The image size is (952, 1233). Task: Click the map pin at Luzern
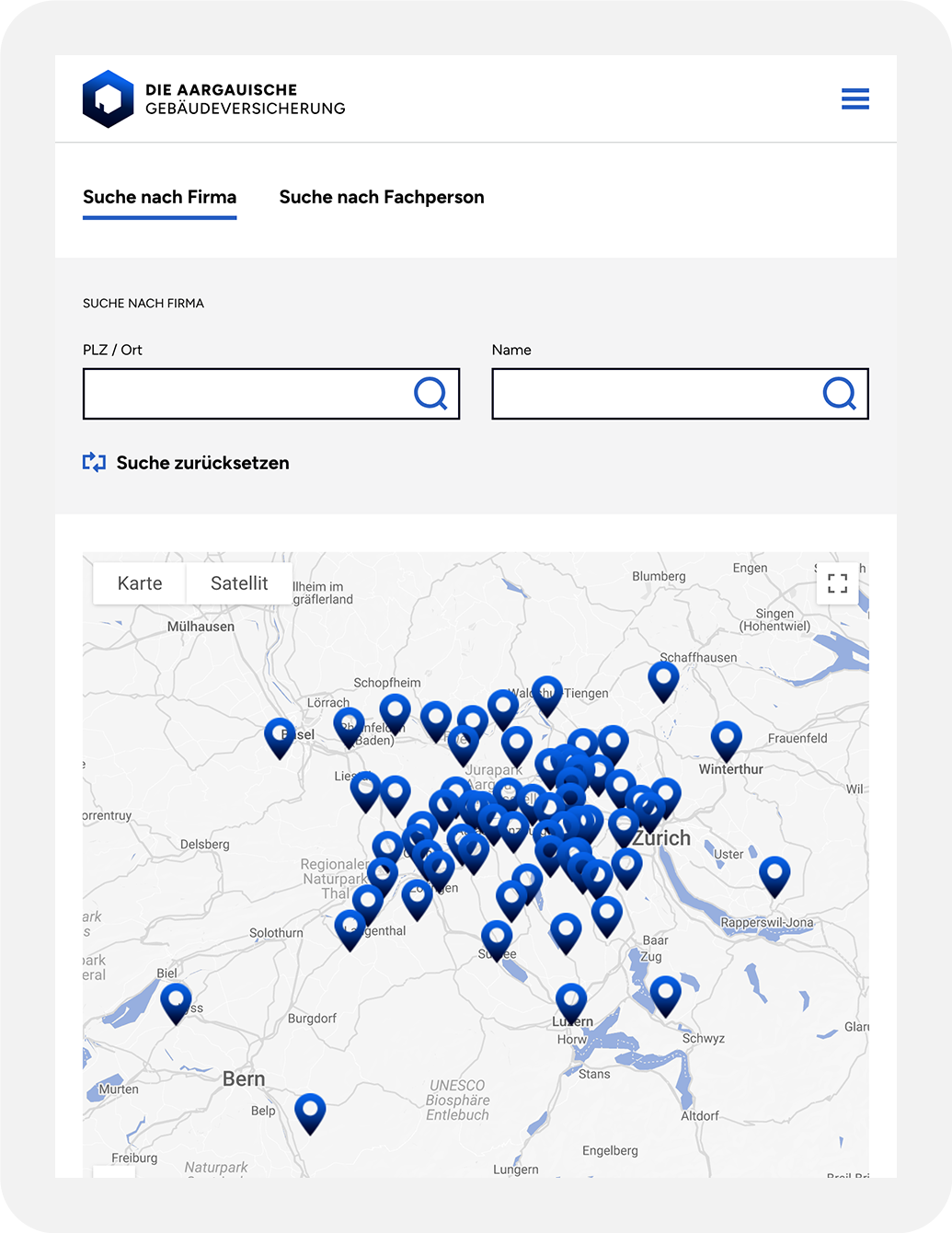tap(571, 1000)
